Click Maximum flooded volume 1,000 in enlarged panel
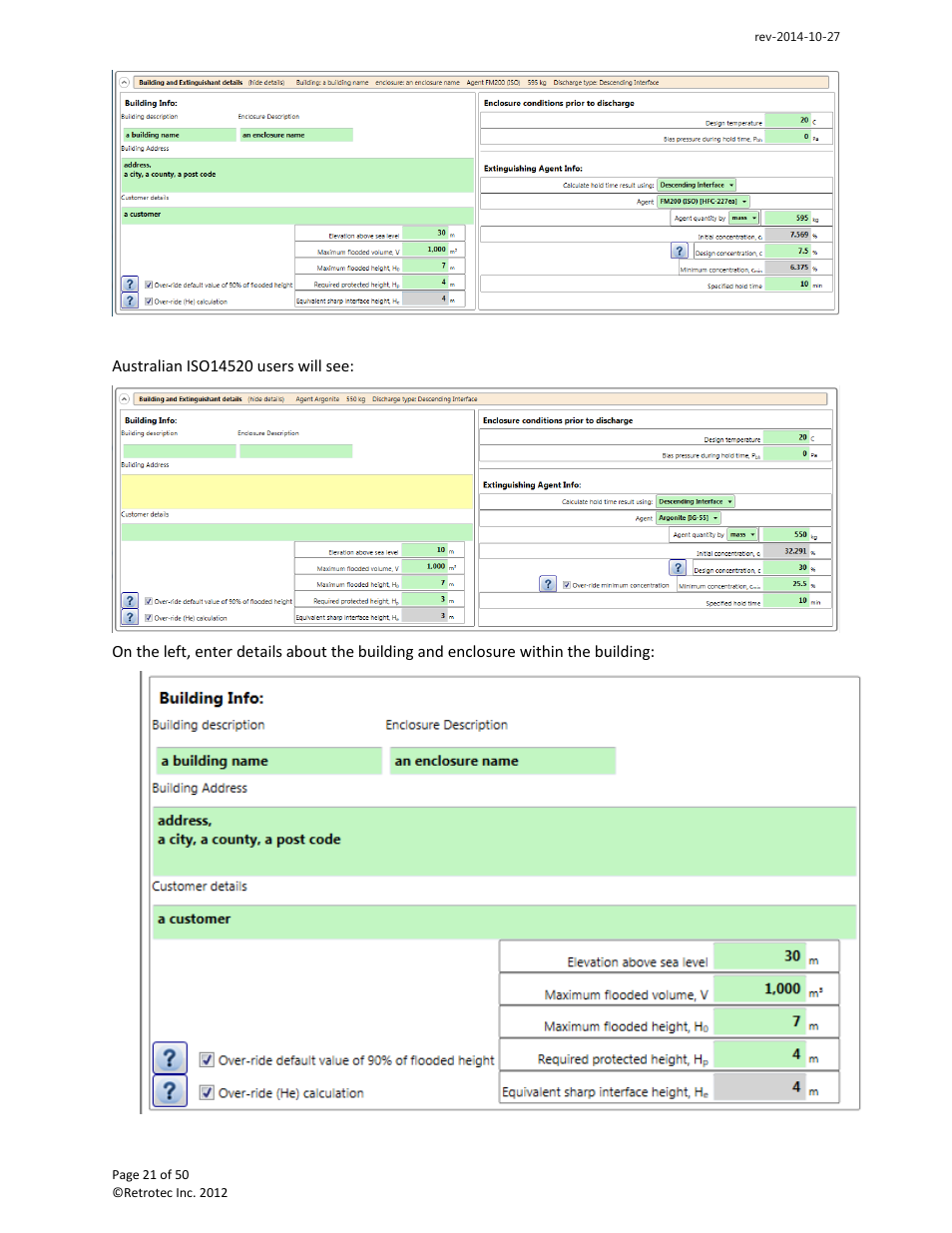Screen dimensions: 952x1233 pyautogui.click(x=759, y=989)
